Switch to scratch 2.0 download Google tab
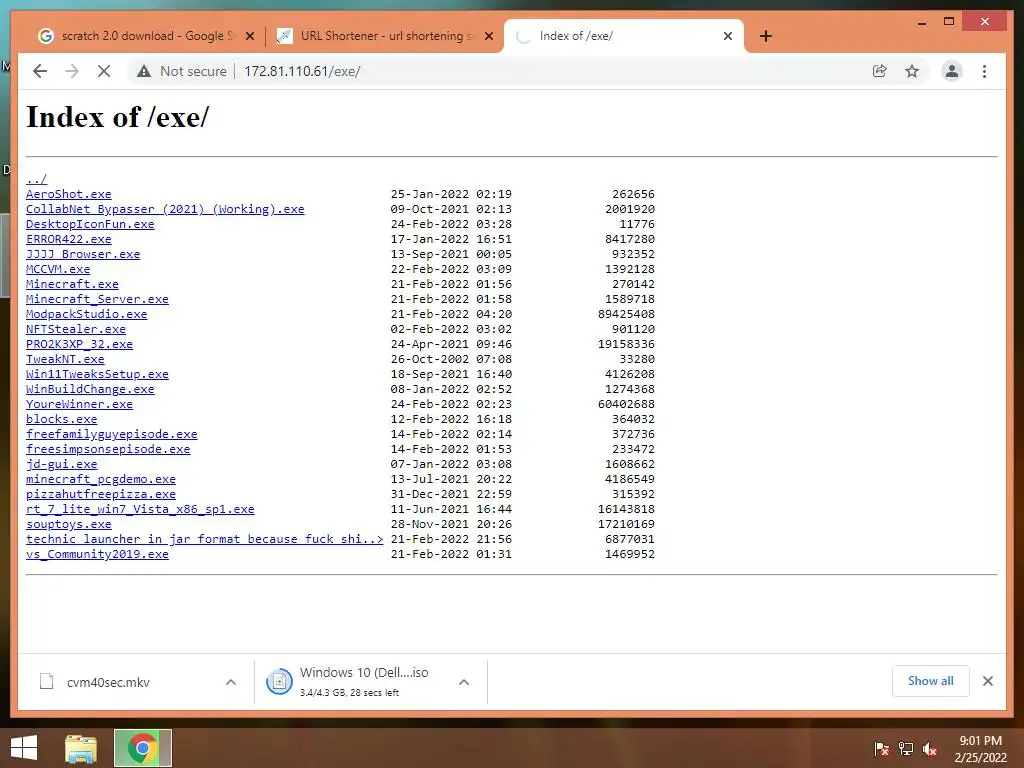The image size is (1024, 768). point(145,36)
